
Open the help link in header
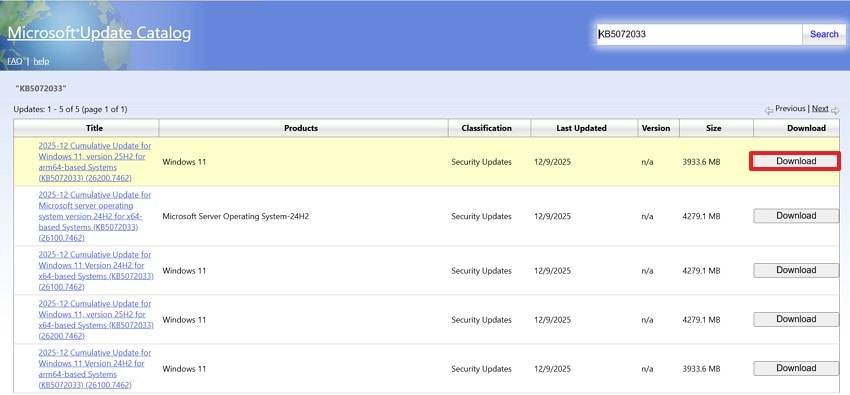(41, 61)
